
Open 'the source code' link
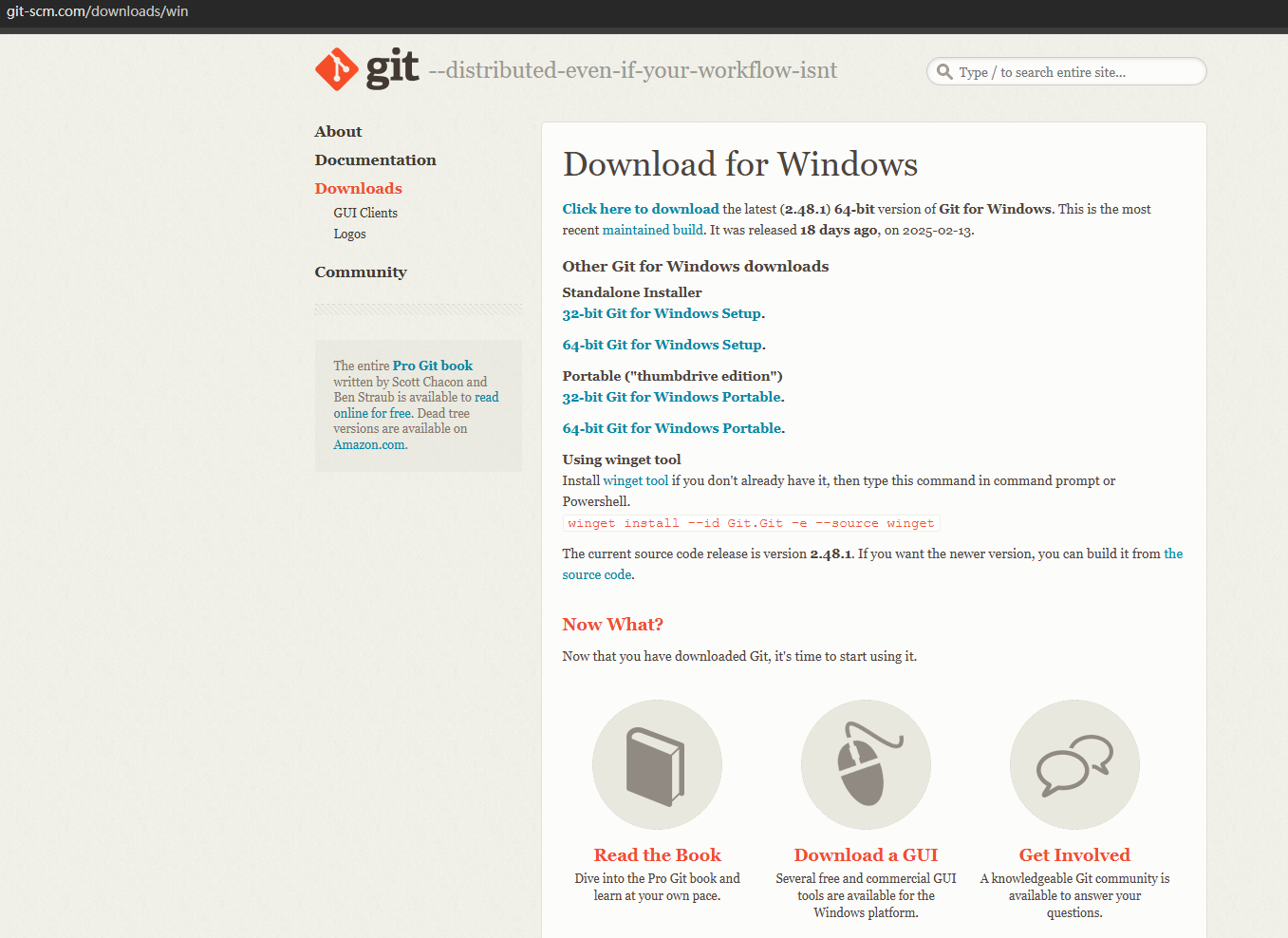(872, 564)
